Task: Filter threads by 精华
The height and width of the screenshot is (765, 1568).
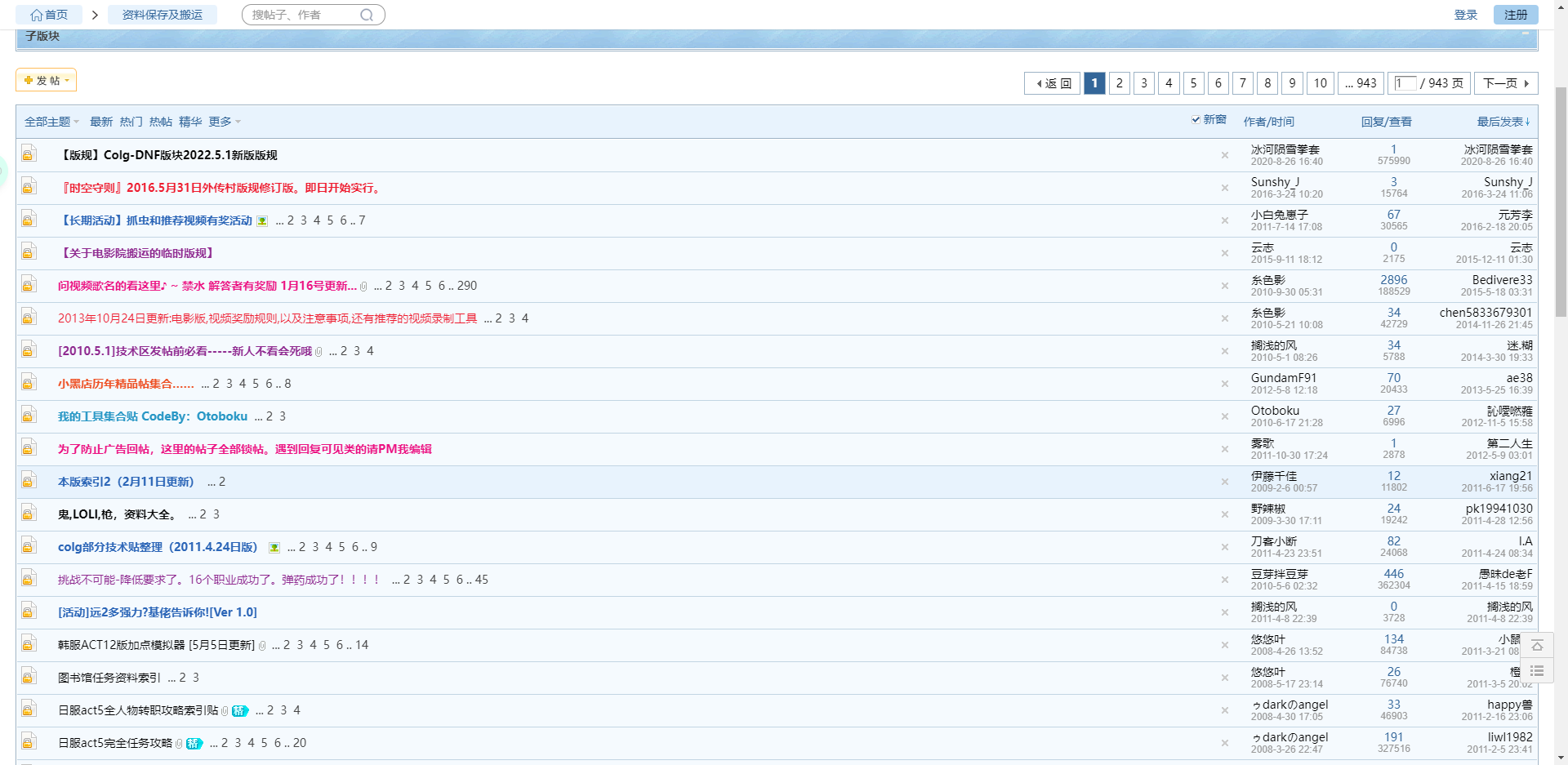Action: 190,122
